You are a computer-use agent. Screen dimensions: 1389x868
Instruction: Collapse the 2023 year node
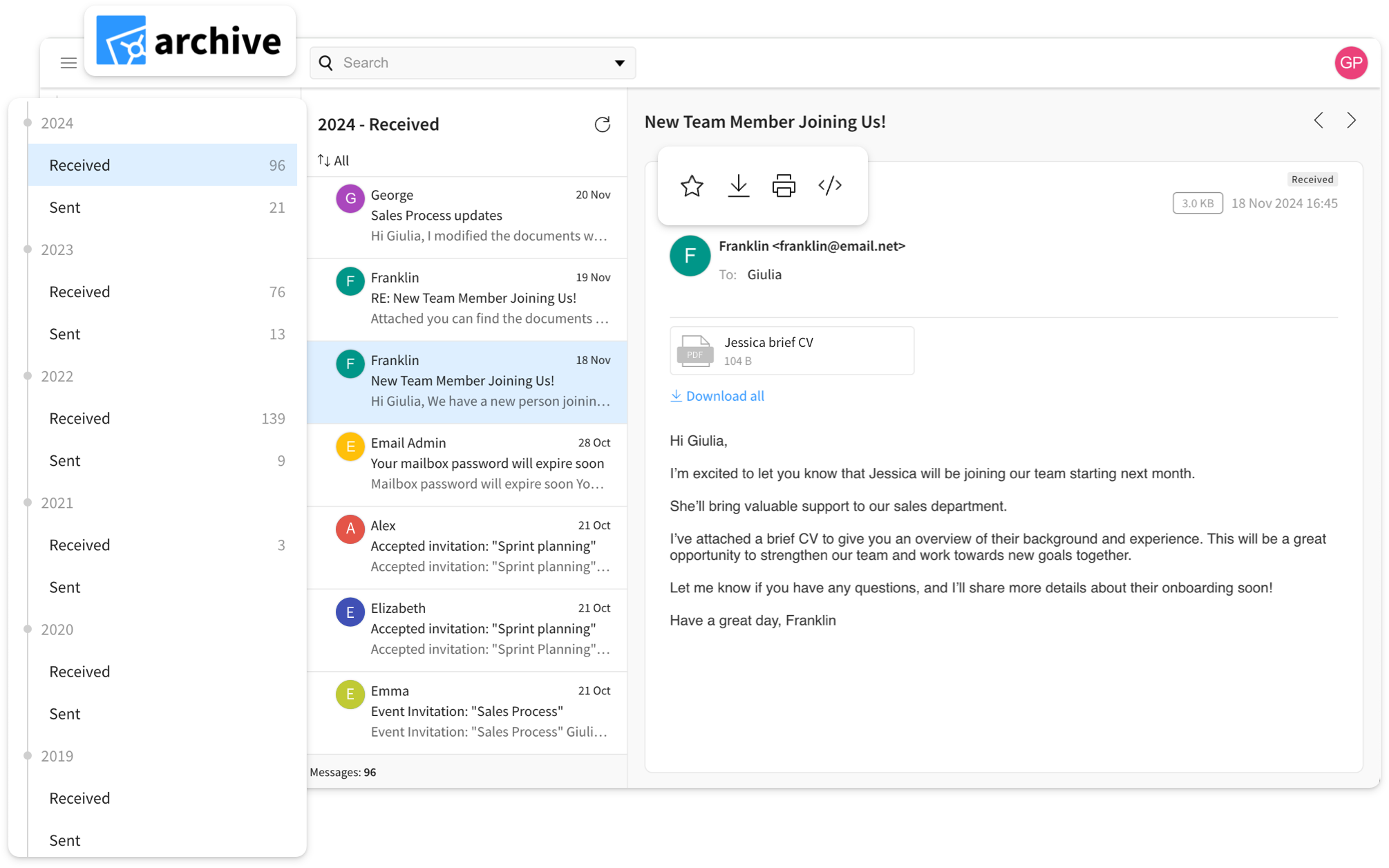[28, 249]
